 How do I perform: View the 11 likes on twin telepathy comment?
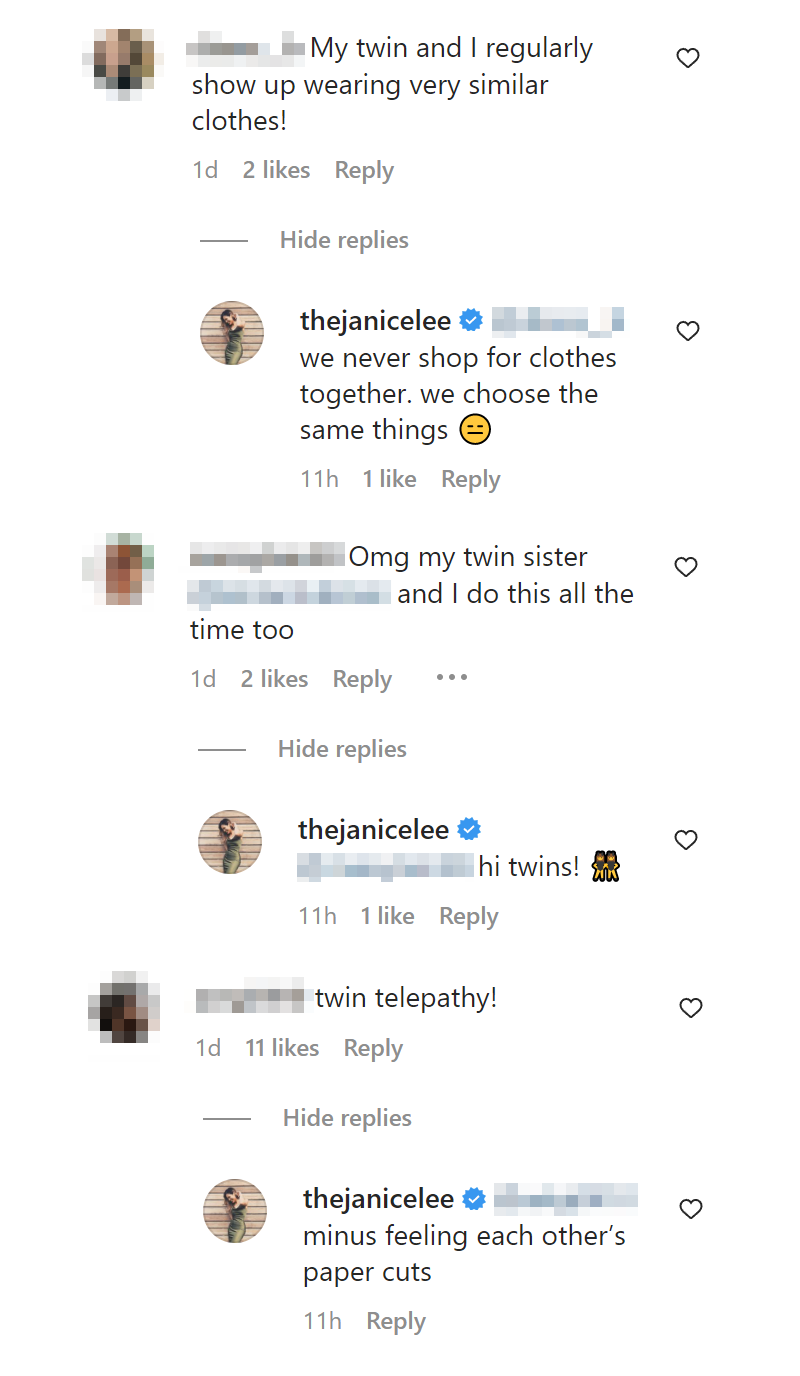tap(282, 1048)
